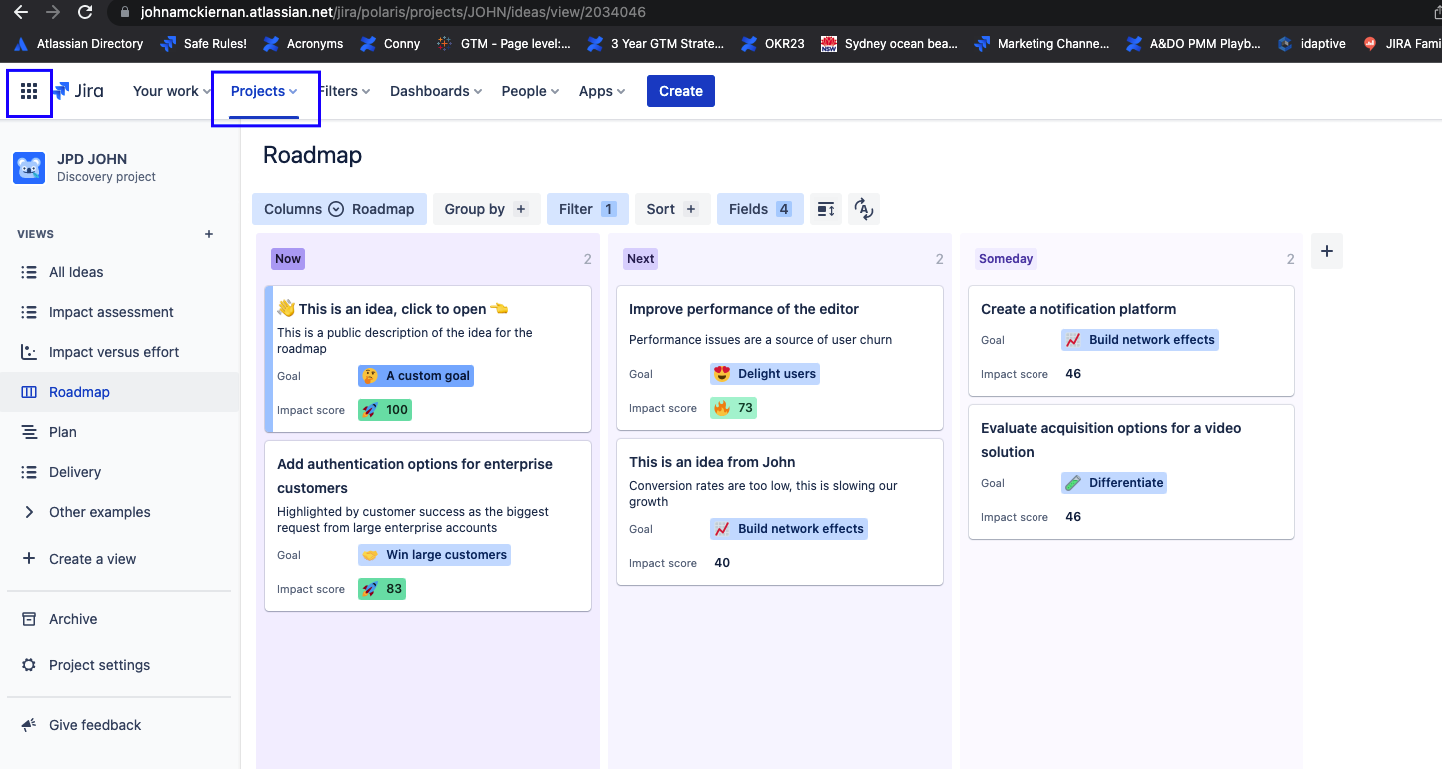
Task: Click the blue Create button
Action: [x=680, y=91]
